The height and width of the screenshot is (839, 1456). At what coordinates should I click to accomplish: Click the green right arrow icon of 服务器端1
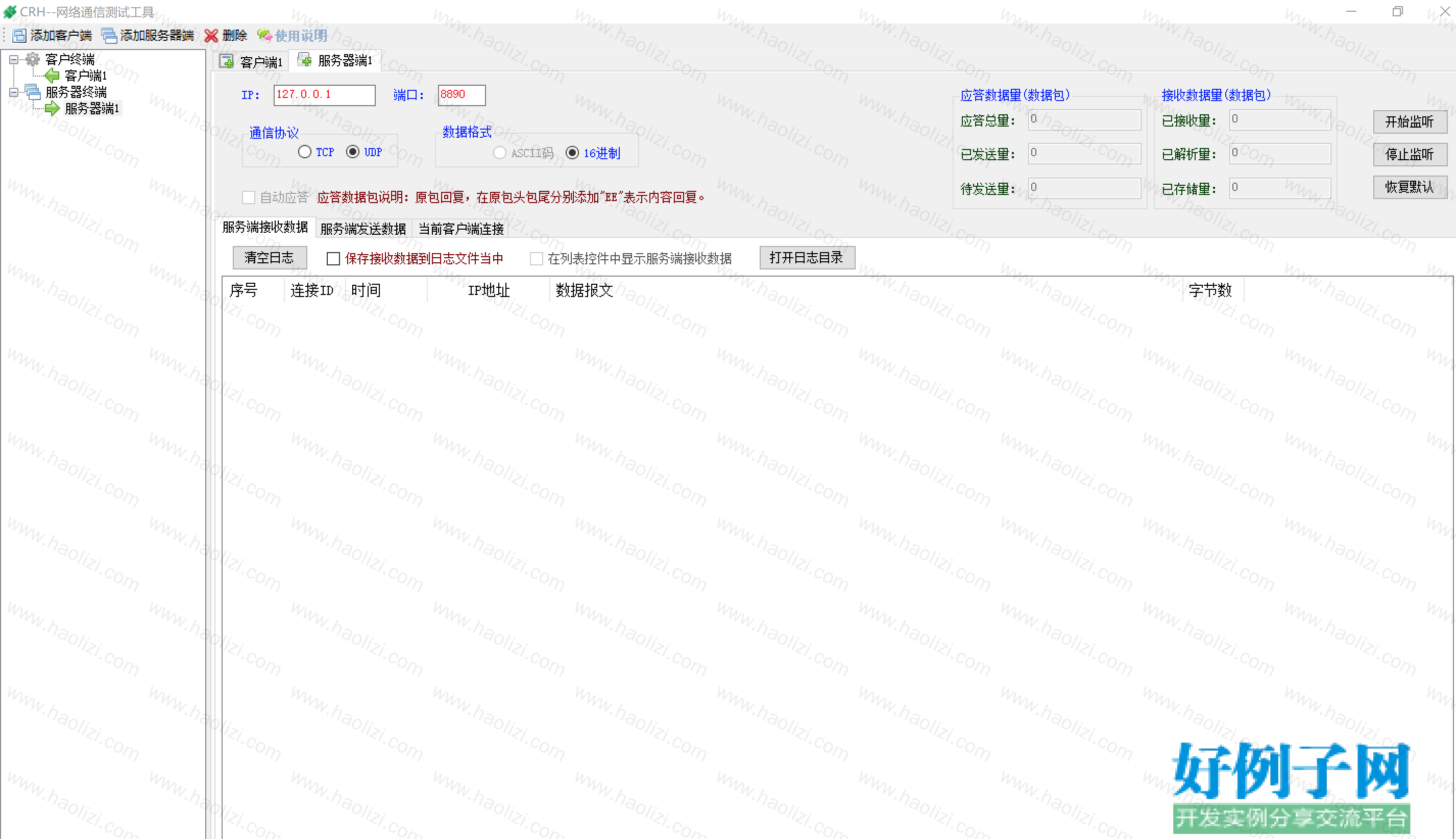tap(53, 108)
